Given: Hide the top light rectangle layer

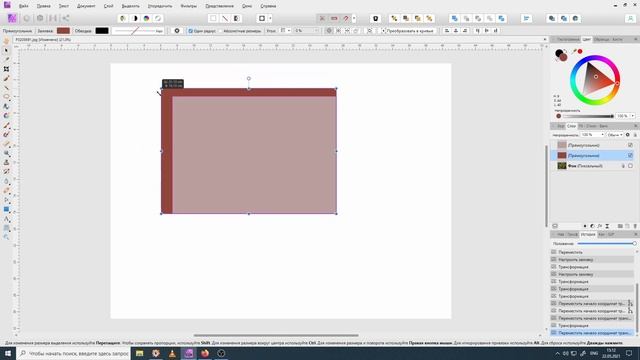Looking at the screenshot, I should click(630, 145).
